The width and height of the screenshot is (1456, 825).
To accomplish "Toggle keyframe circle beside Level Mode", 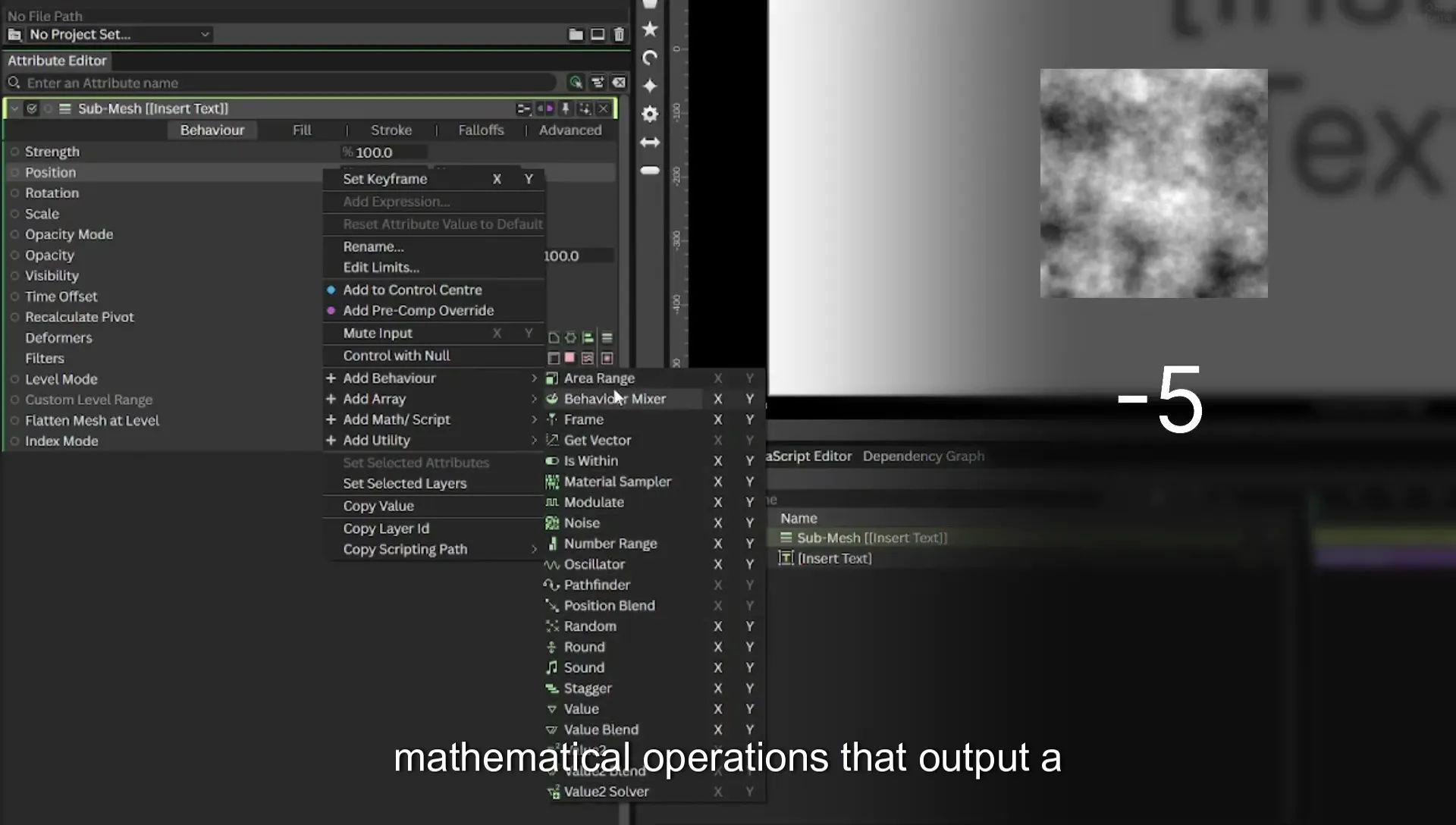I will 14,378.
